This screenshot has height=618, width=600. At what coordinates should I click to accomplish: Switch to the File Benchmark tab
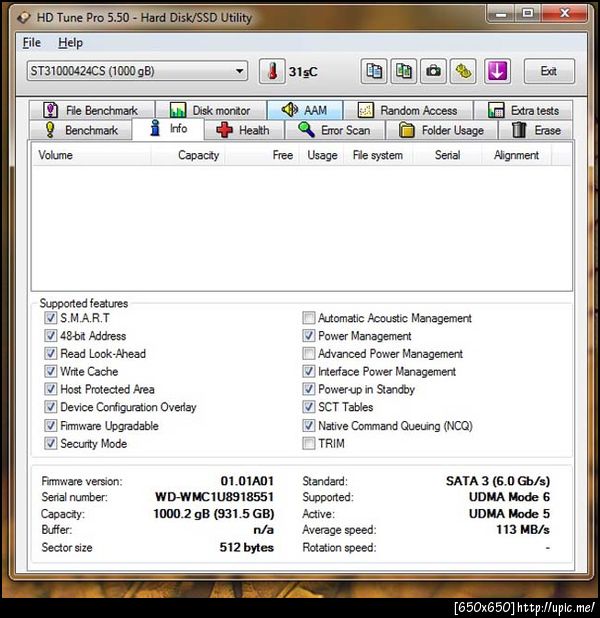[91, 110]
